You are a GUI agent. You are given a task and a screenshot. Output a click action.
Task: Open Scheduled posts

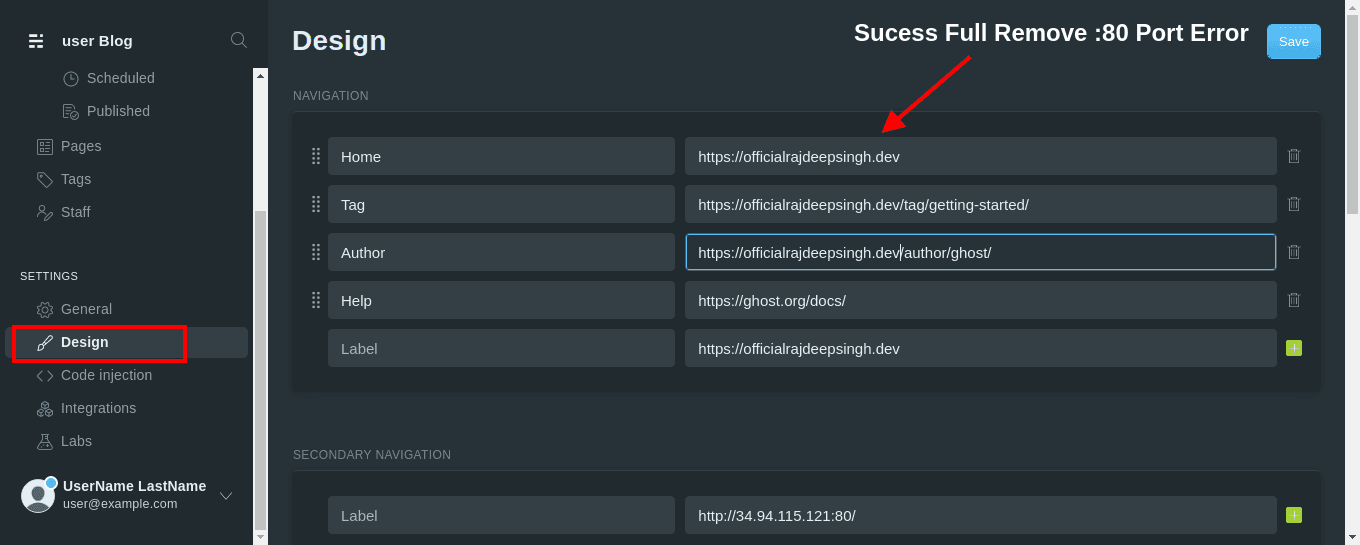click(120, 78)
